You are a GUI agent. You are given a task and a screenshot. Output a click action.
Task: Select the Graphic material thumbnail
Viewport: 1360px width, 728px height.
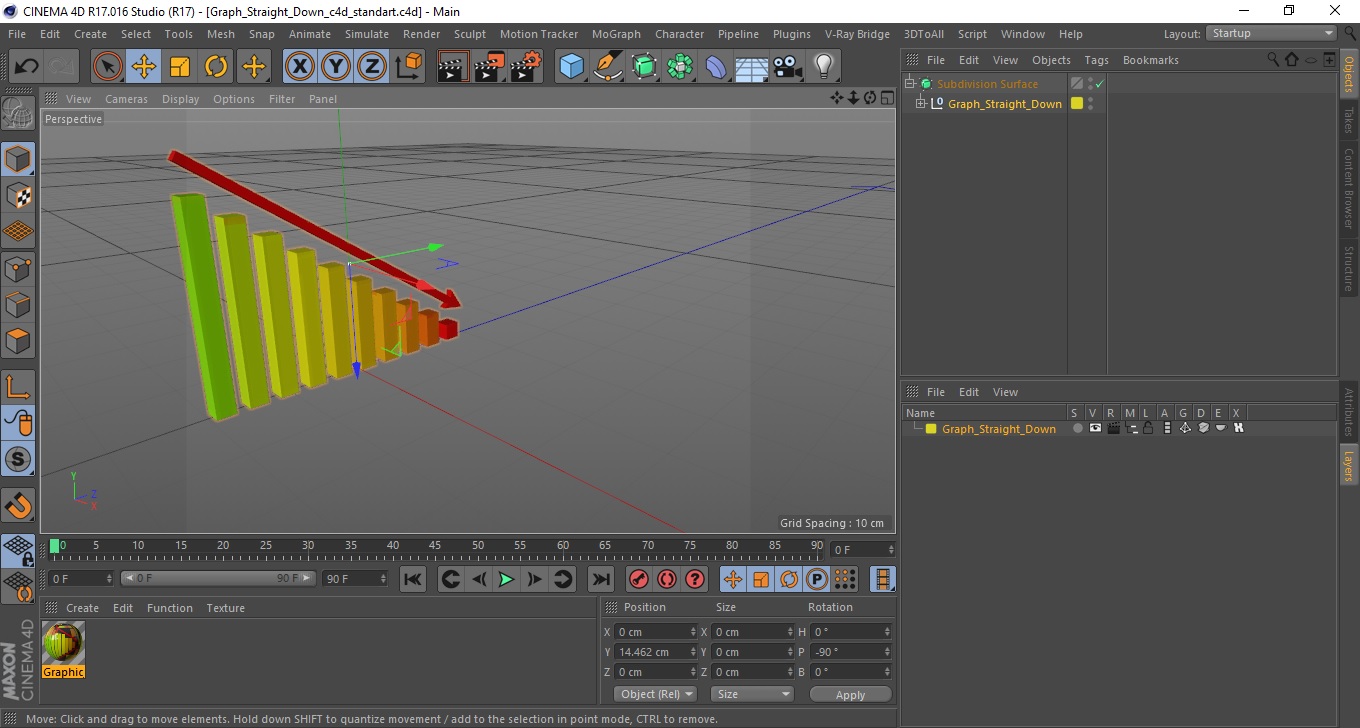63,643
